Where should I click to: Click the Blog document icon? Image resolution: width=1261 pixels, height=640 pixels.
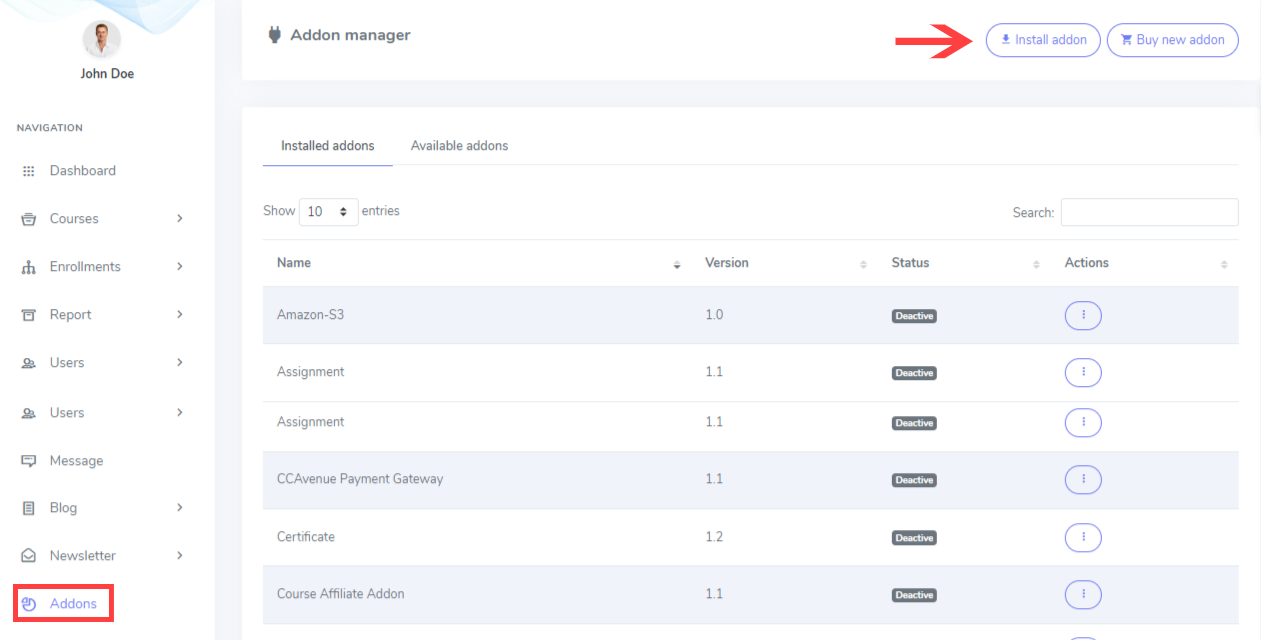point(29,508)
